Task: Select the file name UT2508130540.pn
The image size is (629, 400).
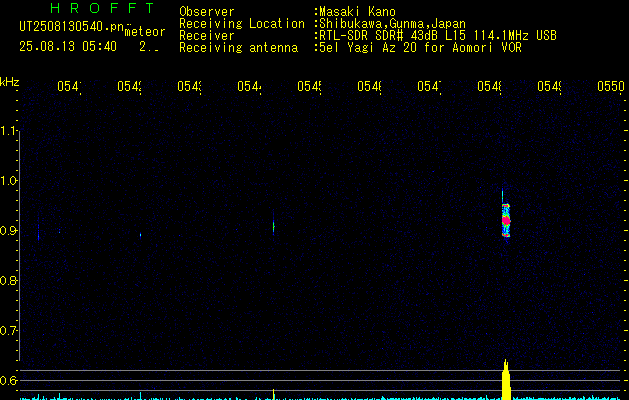Action: [72, 26]
